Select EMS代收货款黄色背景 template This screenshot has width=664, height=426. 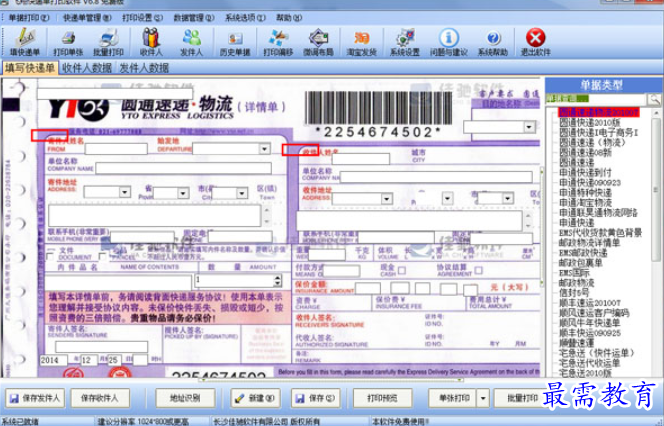click(600, 233)
